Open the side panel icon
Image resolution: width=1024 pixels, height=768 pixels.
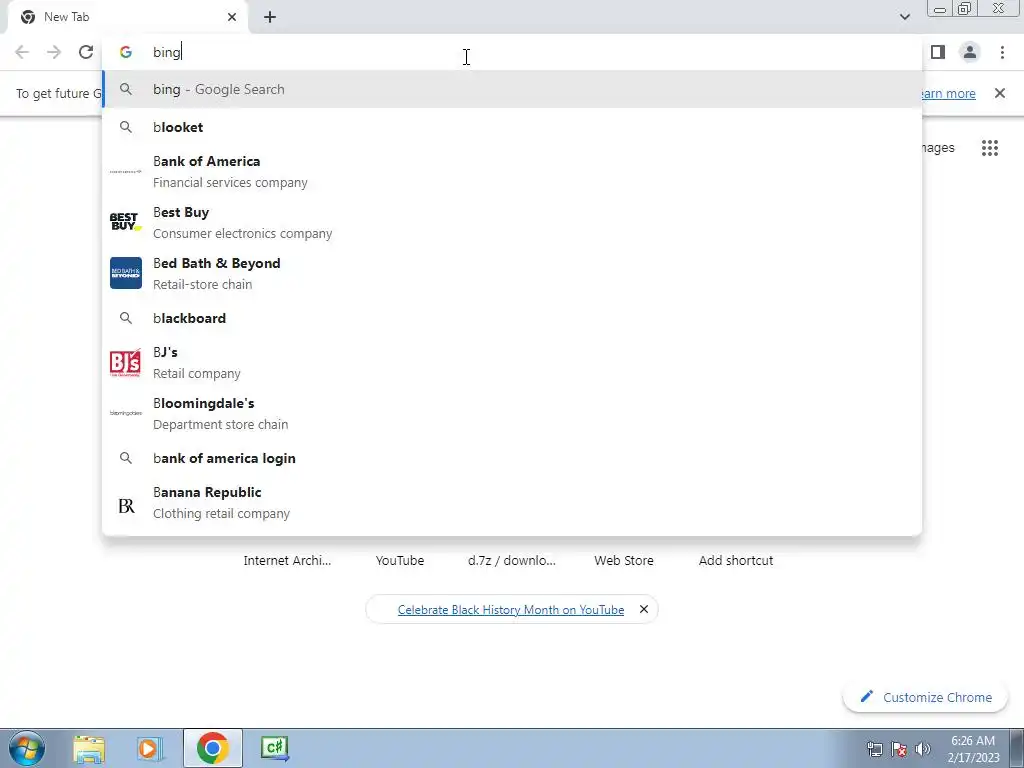[x=938, y=52]
